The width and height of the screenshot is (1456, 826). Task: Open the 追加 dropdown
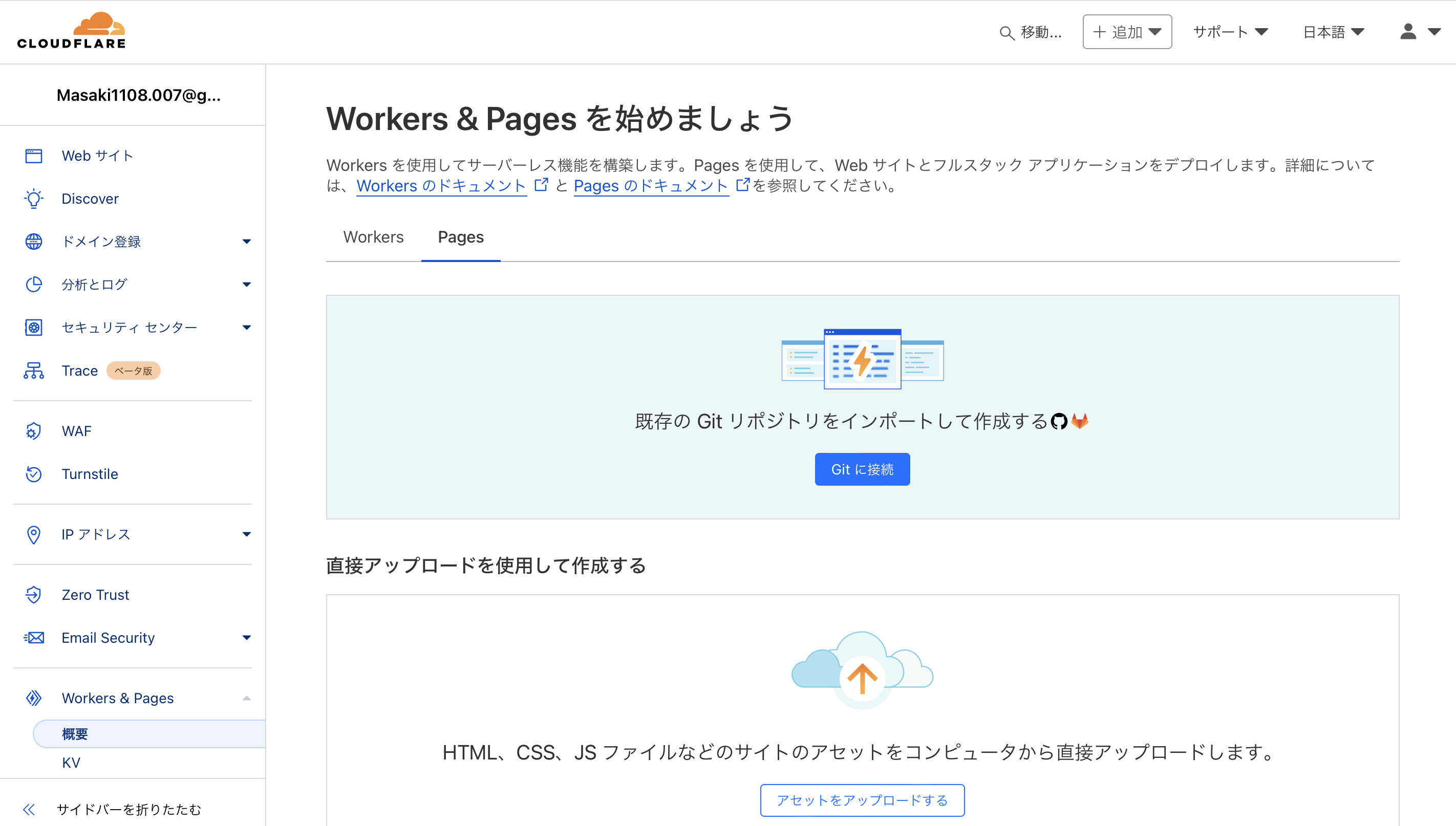[x=1127, y=32]
